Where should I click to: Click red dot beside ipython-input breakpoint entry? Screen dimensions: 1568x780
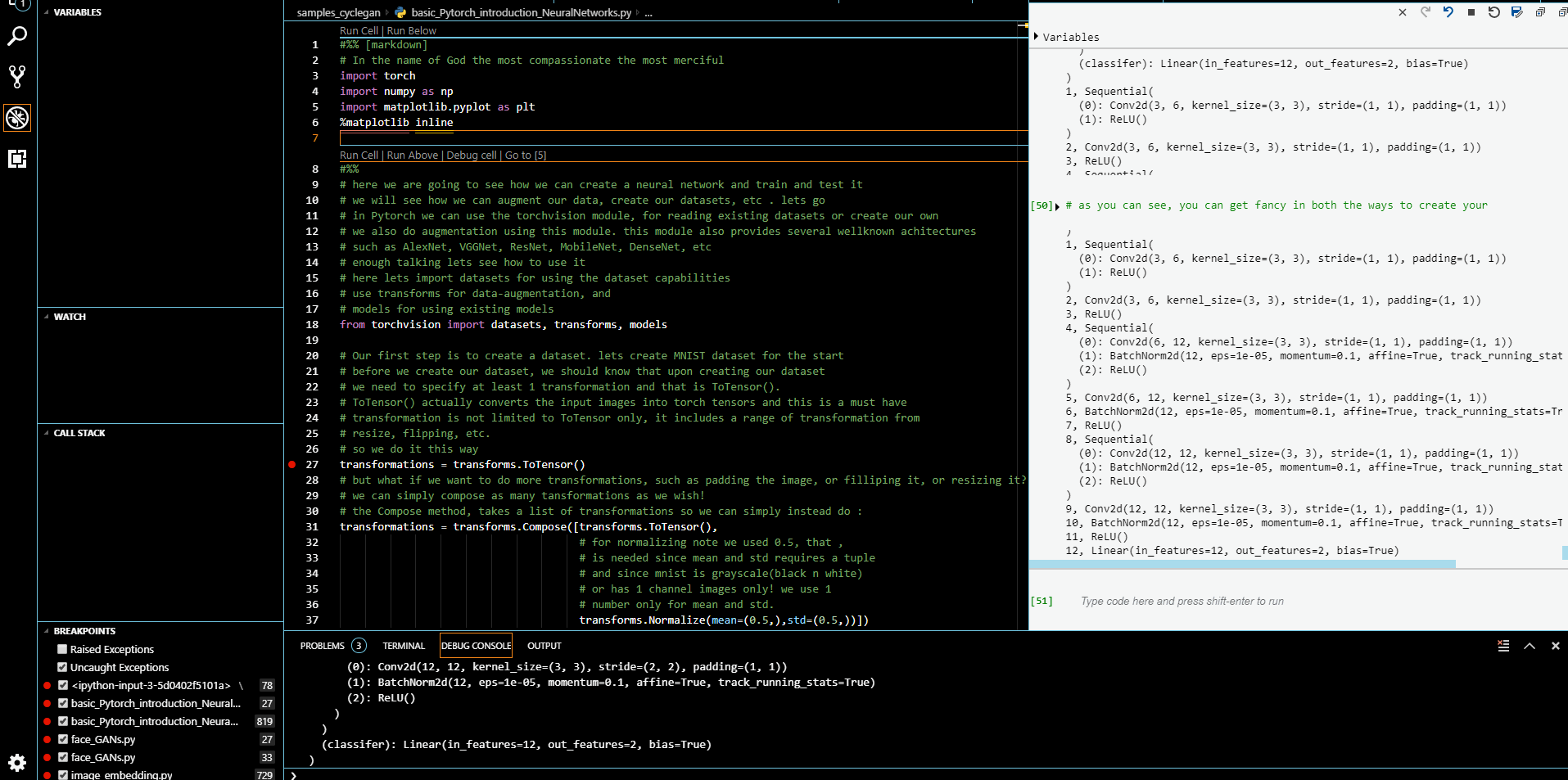point(47,686)
